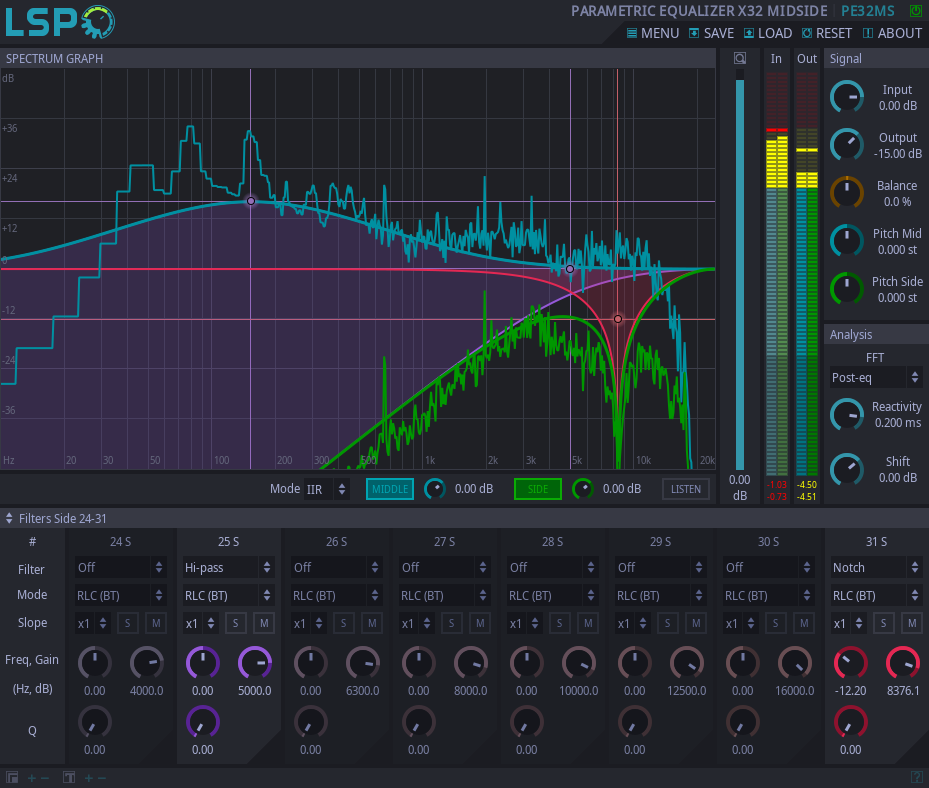This screenshot has width=929, height=788.
Task: Open the 25 S Hi-pass filter dropdown
Action: click(228, 568)
